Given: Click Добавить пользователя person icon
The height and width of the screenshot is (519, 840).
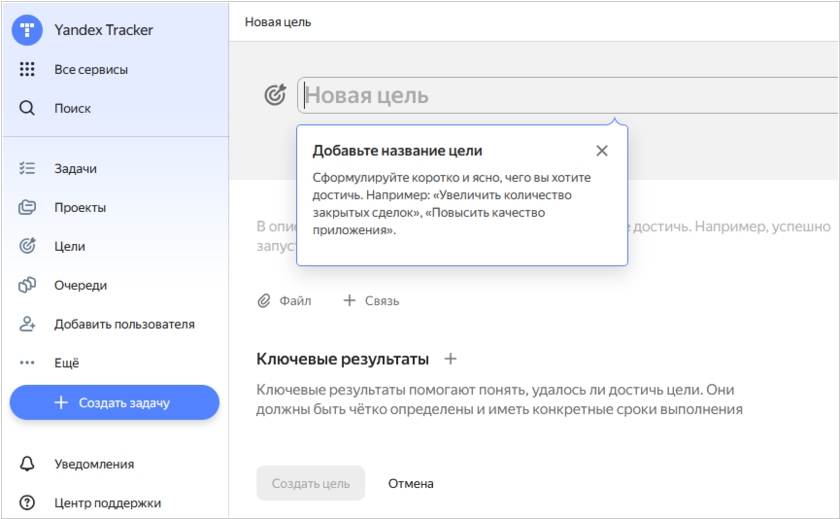Looking at the screenshot, I should (27, 324).
